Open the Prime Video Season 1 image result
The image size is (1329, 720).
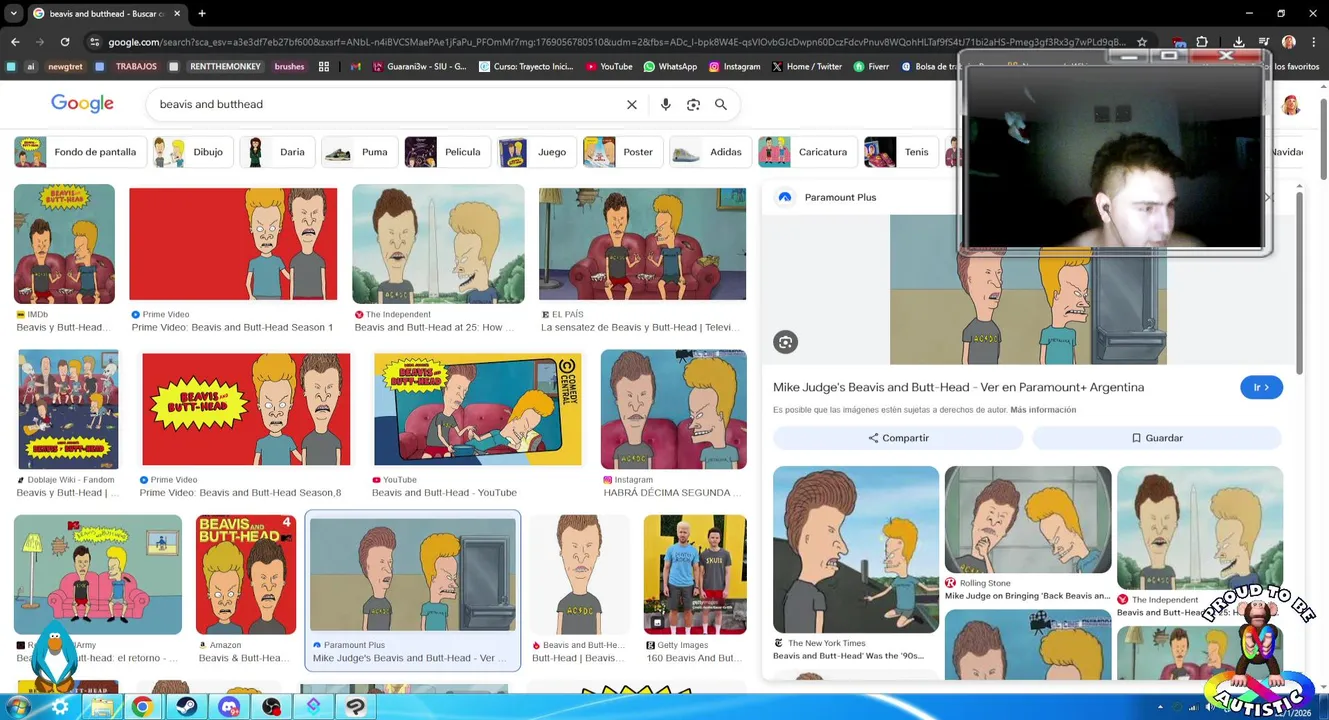click(233, 244)
